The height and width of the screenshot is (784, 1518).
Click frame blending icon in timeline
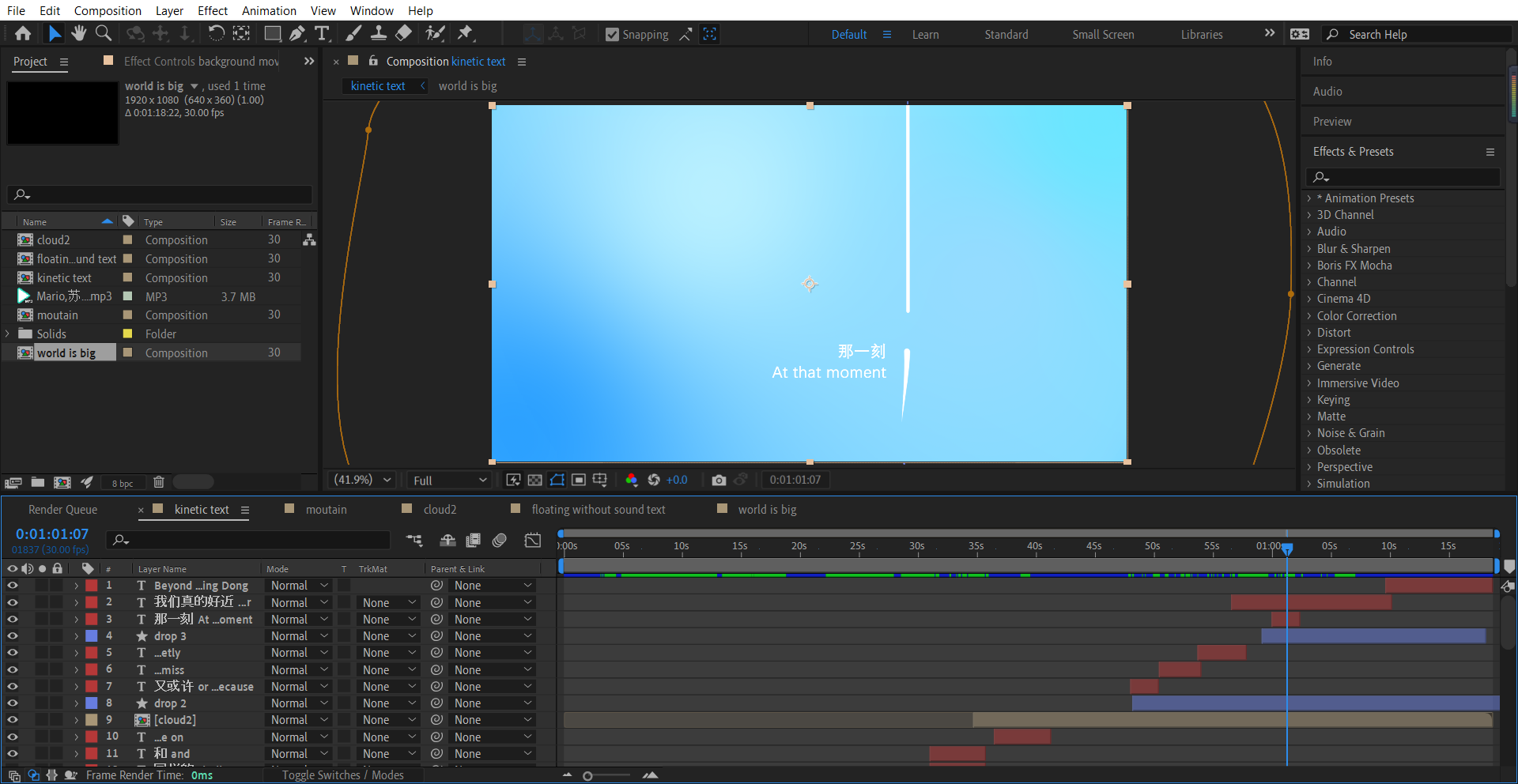pos(474,540)
